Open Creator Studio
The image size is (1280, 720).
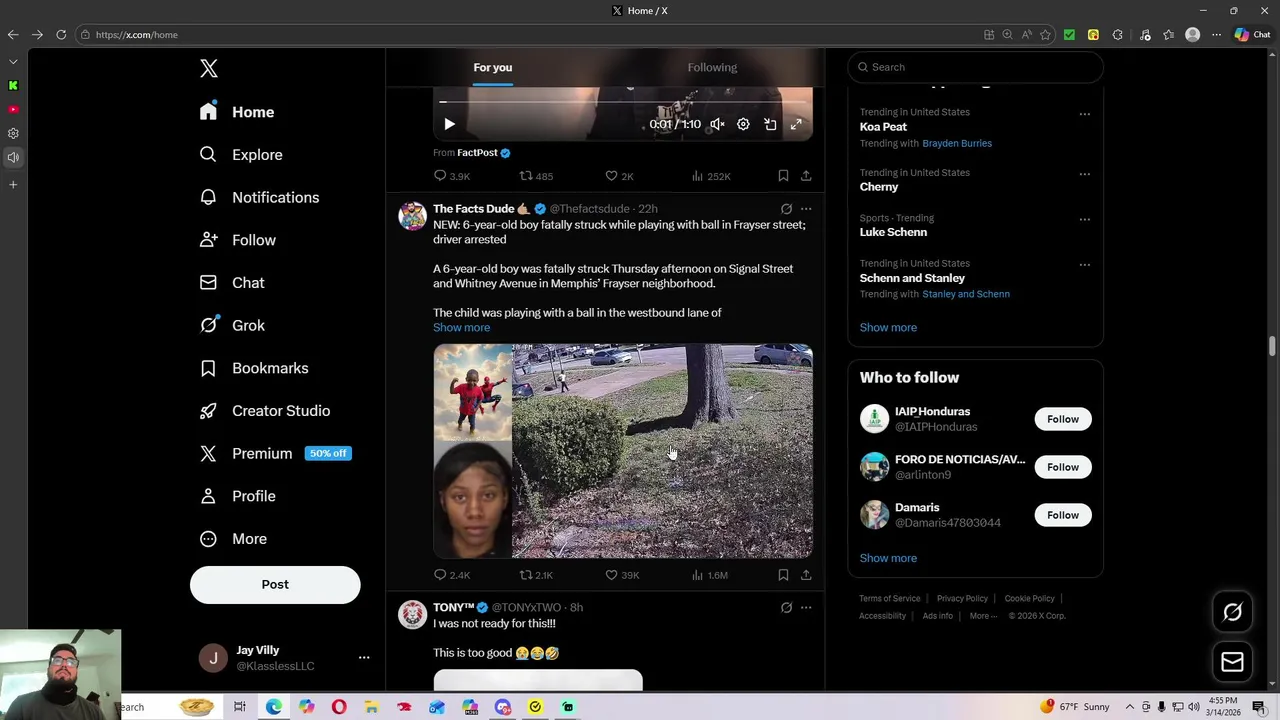[265, 411]
